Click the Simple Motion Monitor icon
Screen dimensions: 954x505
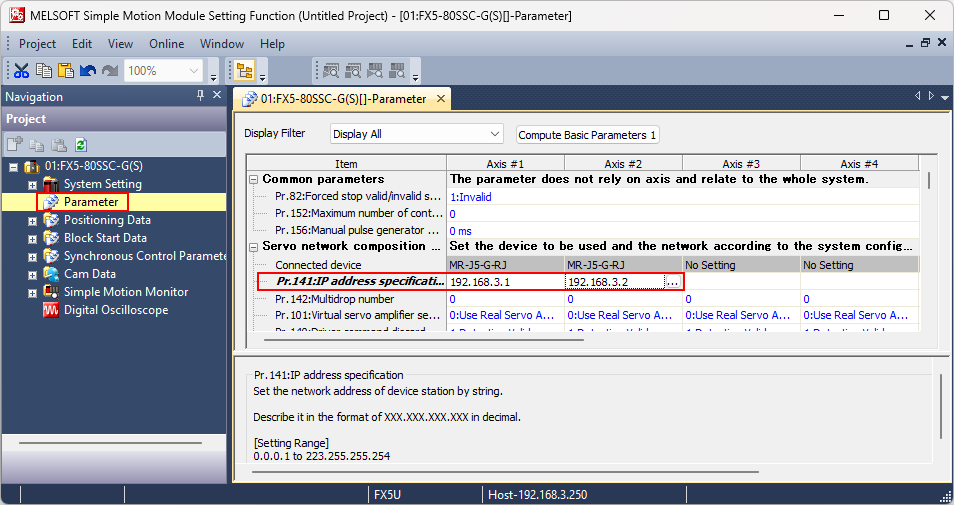(51, 292)
